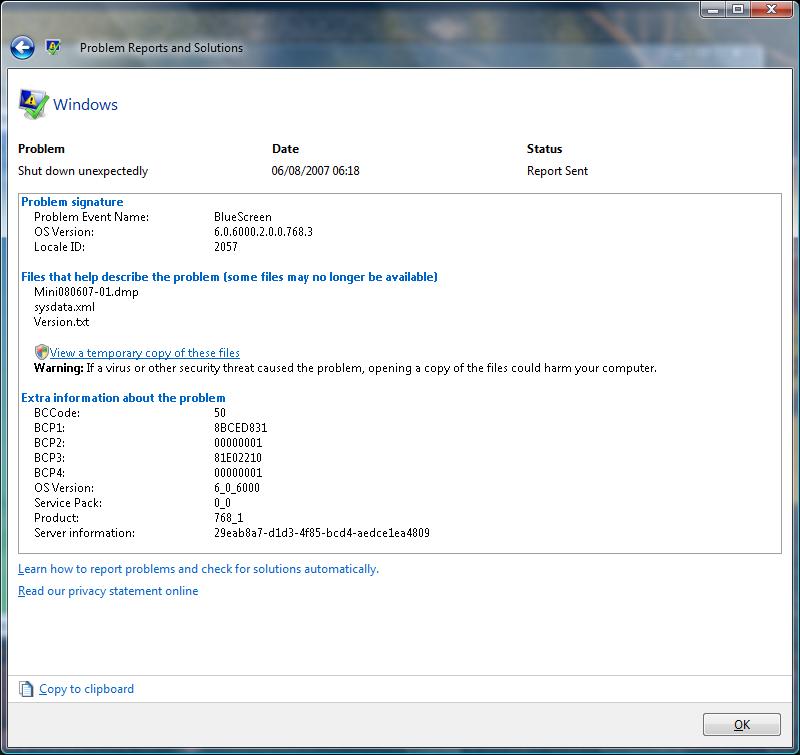
Task: Click the Server information: label
Action: [x=84, y=533]
